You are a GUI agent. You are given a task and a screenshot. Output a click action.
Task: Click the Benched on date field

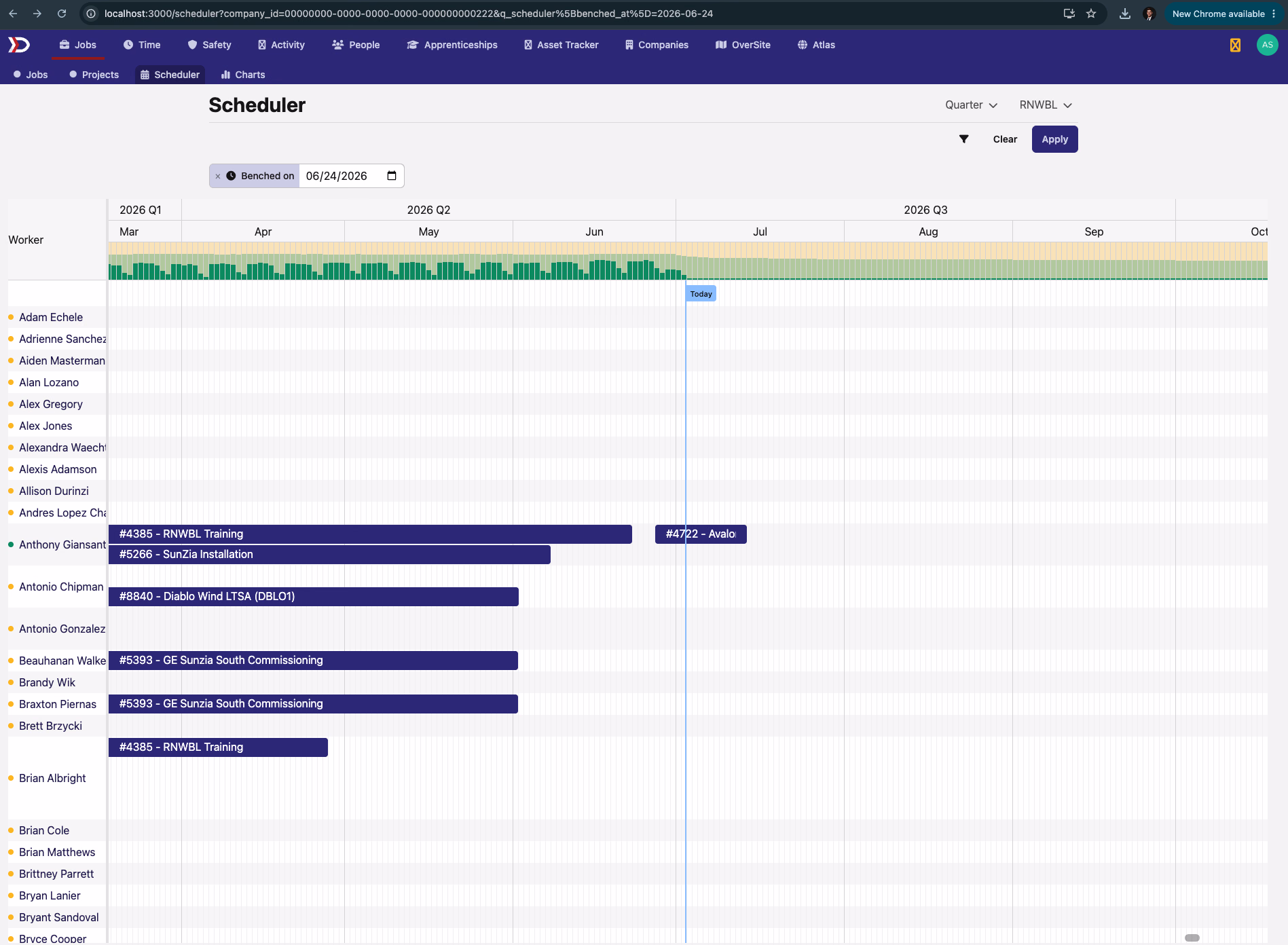[x=350, y=176]
